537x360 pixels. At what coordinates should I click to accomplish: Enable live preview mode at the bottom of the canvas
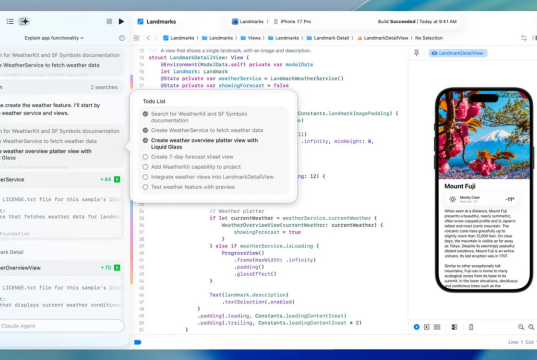click(x=416, y=327)
